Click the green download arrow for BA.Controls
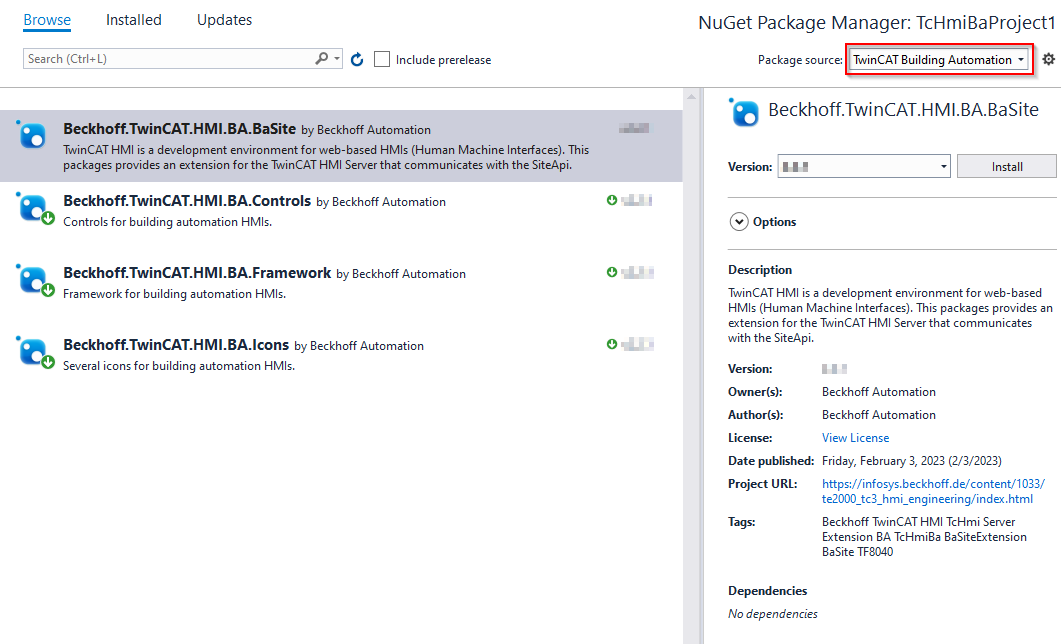Screen dimensions: 1061x644 [x=612, y=200]
